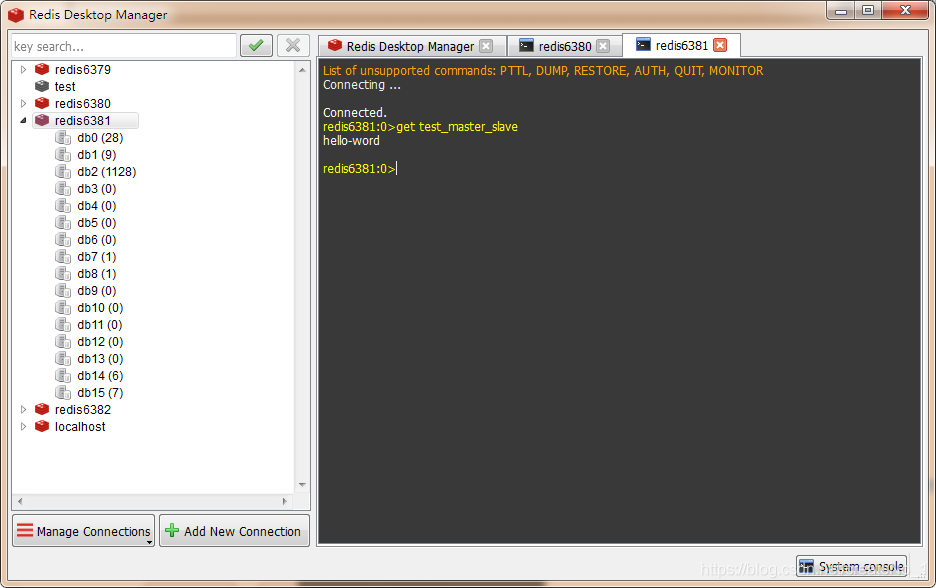This screenshot has height=588, width=936.
Task: Click 'get test_master_slave' command text
Action: 457,127
